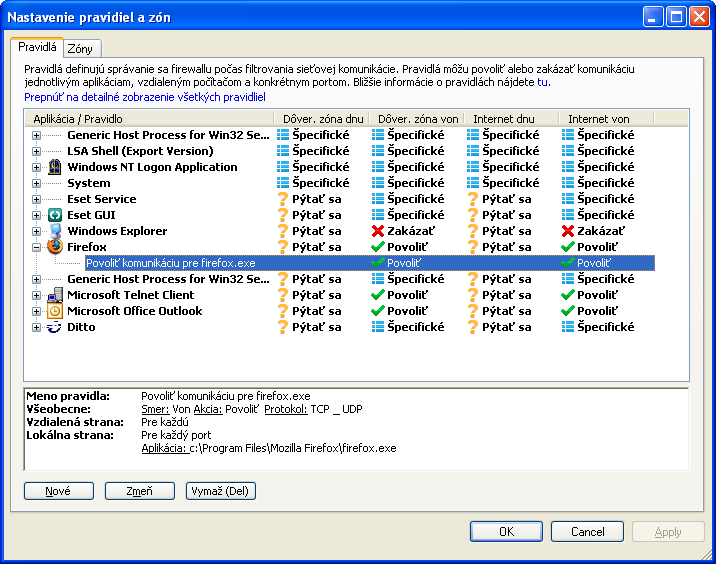Click the green check in the selected rule's Dôver. zóna von column
The width and height of the screenshot is (716, 564).
378,263
